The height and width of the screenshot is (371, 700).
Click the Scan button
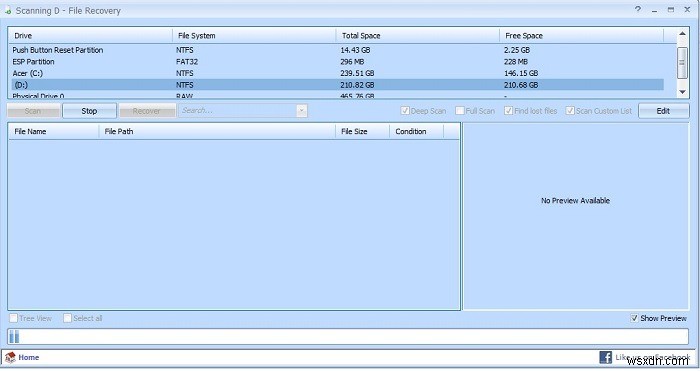point(33,111)
